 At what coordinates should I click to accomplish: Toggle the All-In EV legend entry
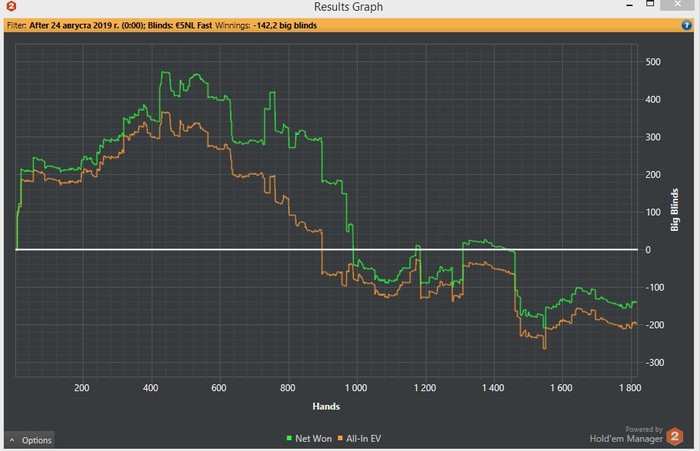[359, 438]
